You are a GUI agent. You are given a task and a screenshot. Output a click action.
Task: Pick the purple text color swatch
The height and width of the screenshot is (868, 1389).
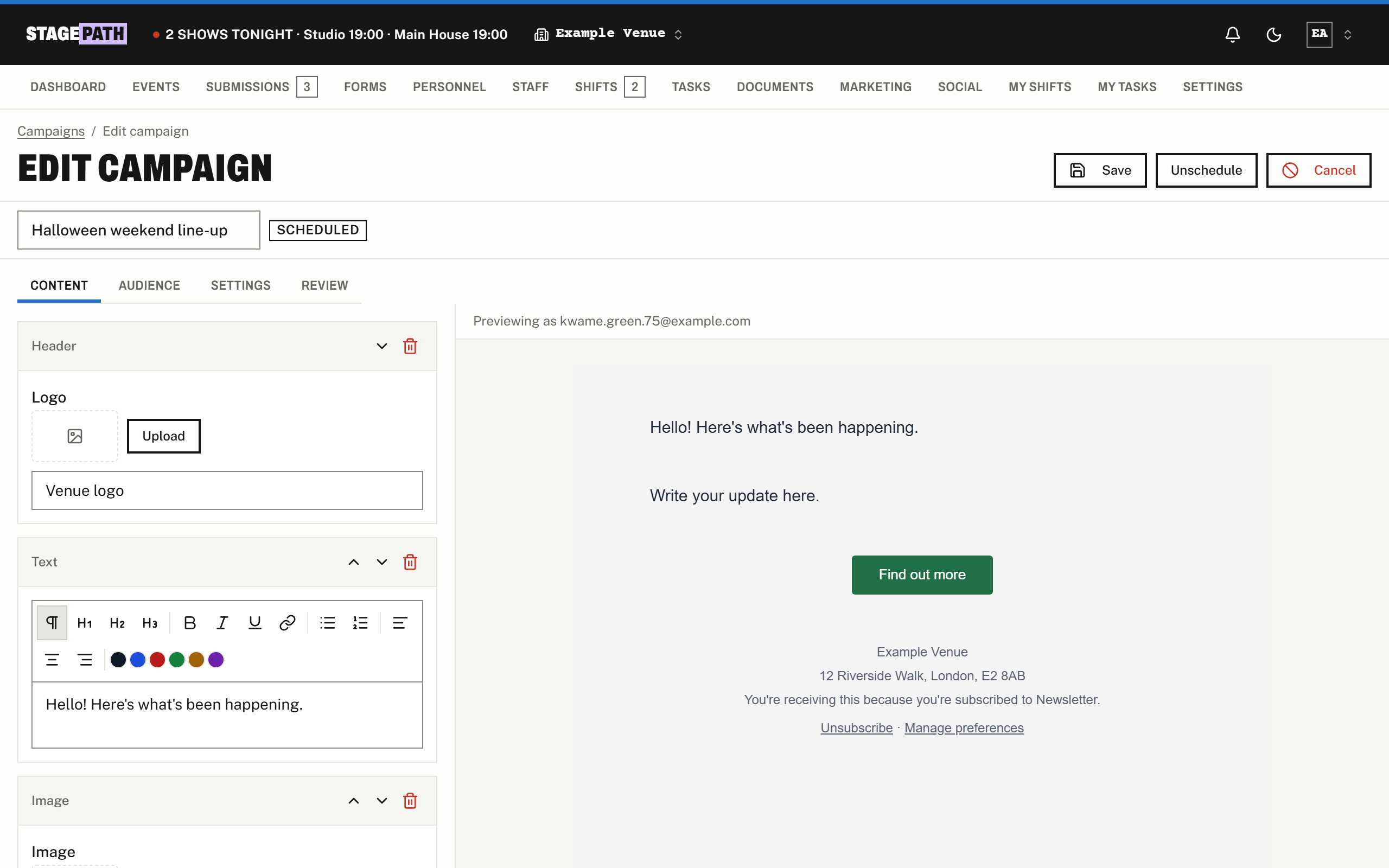(216, 660)
